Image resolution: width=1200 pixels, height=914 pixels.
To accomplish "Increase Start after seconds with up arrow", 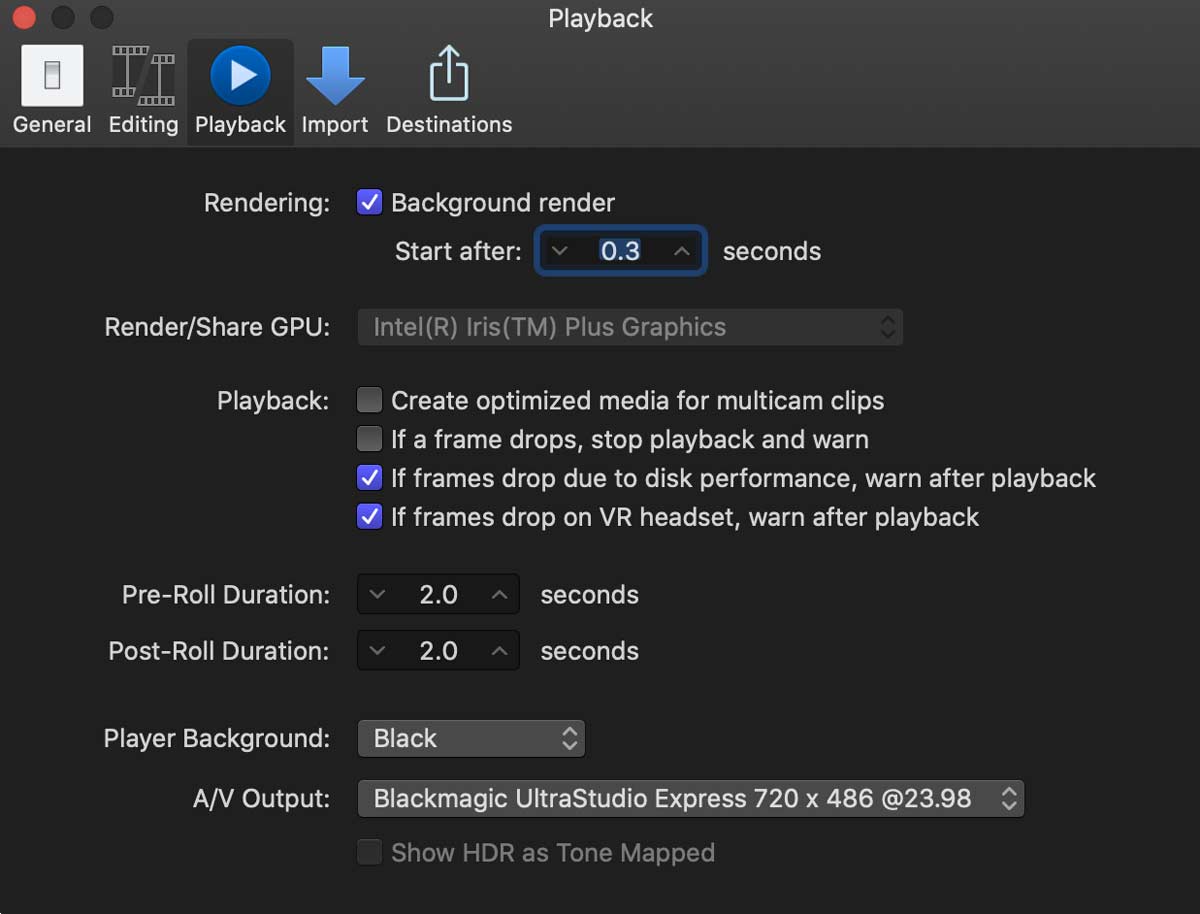I will pyautogui.click(x=682, y=251).
